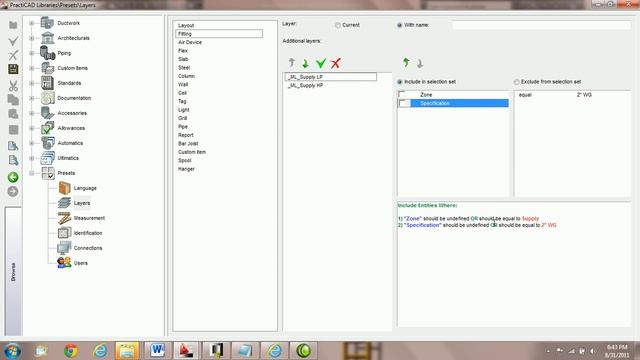The width and height of the screenshot is (640, 360).
Task: Expand the Standards tree node
Action: click(x=32, y=83)
